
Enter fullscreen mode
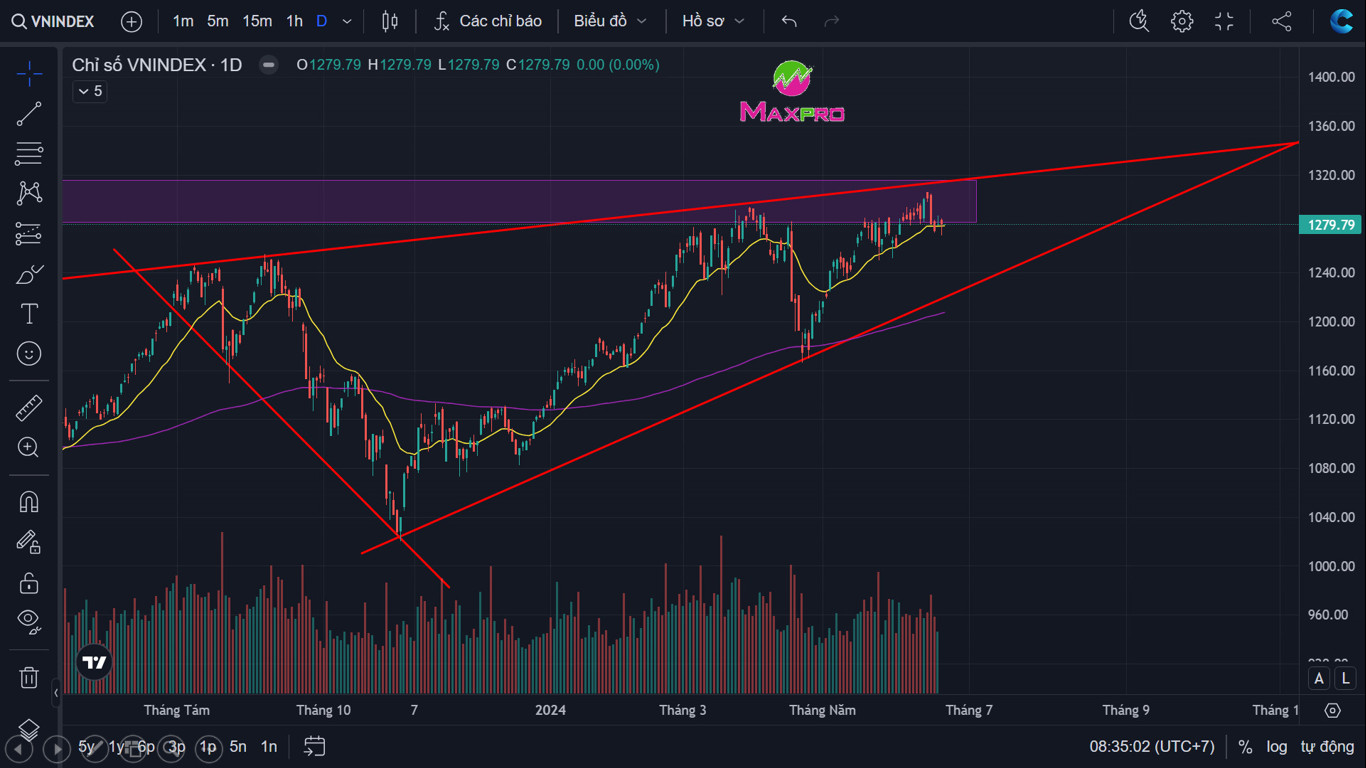click(x=1224, y=21)
